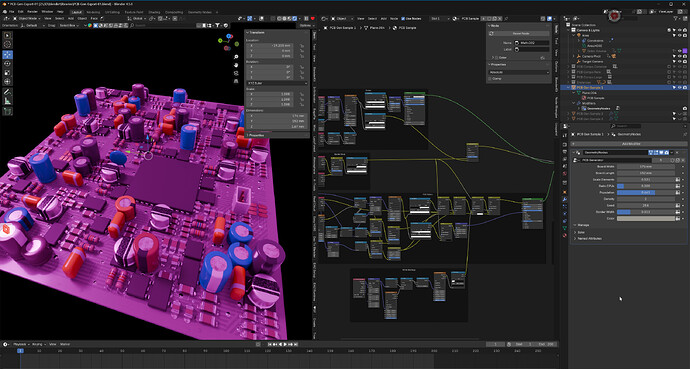
Task: Jump to the timeline start frame button
Action: tap(270, 344)
